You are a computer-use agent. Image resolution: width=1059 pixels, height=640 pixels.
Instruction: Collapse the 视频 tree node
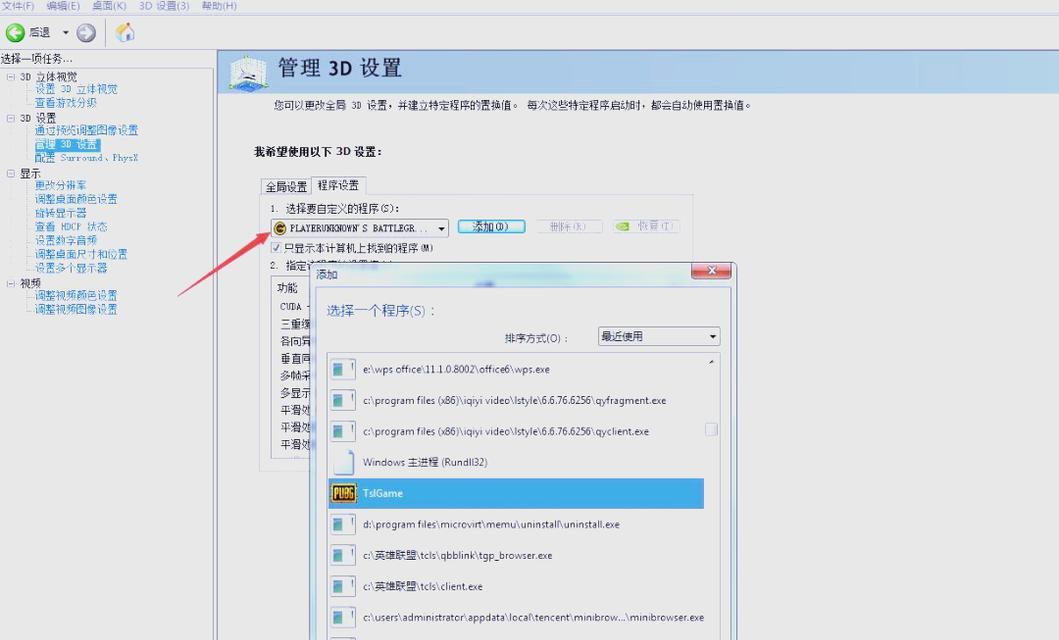point(10,284)
